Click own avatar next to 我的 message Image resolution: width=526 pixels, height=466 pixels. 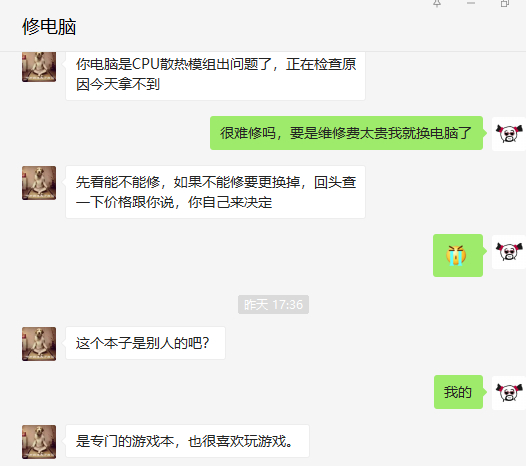[x=509, y=393]
